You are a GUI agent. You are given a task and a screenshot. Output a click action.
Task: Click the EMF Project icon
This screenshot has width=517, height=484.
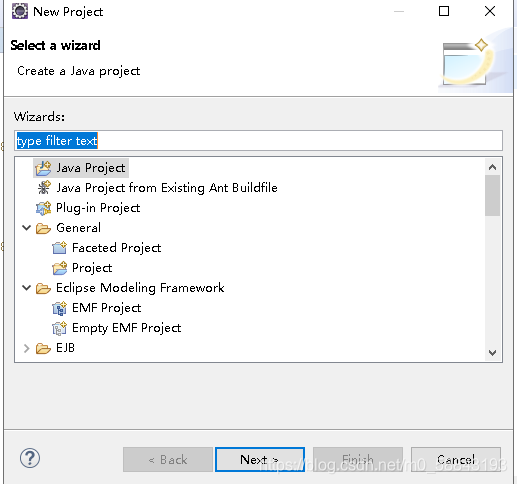(x=60, y=308)
